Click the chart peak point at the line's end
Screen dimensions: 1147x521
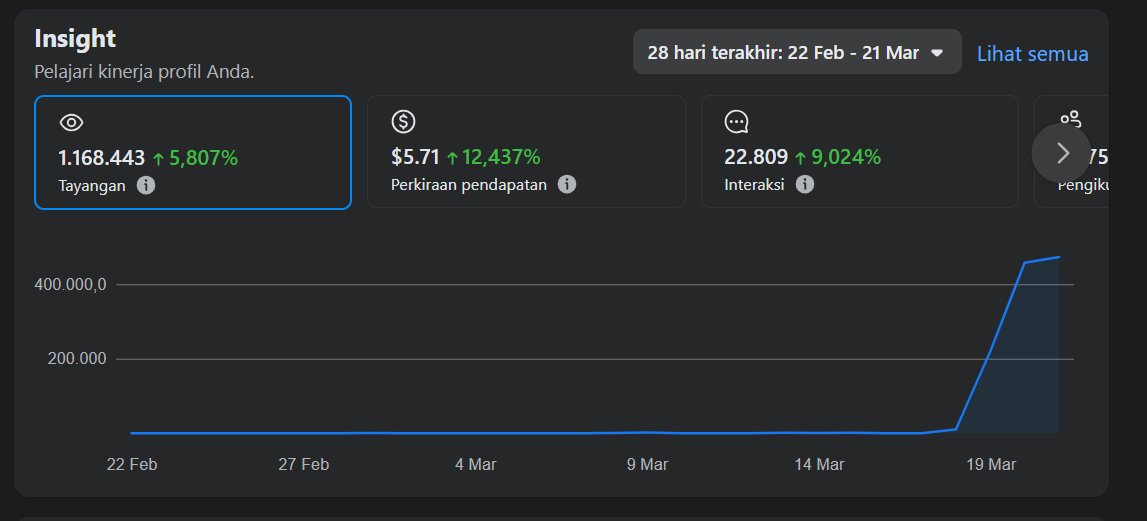tap(1058, 257)
